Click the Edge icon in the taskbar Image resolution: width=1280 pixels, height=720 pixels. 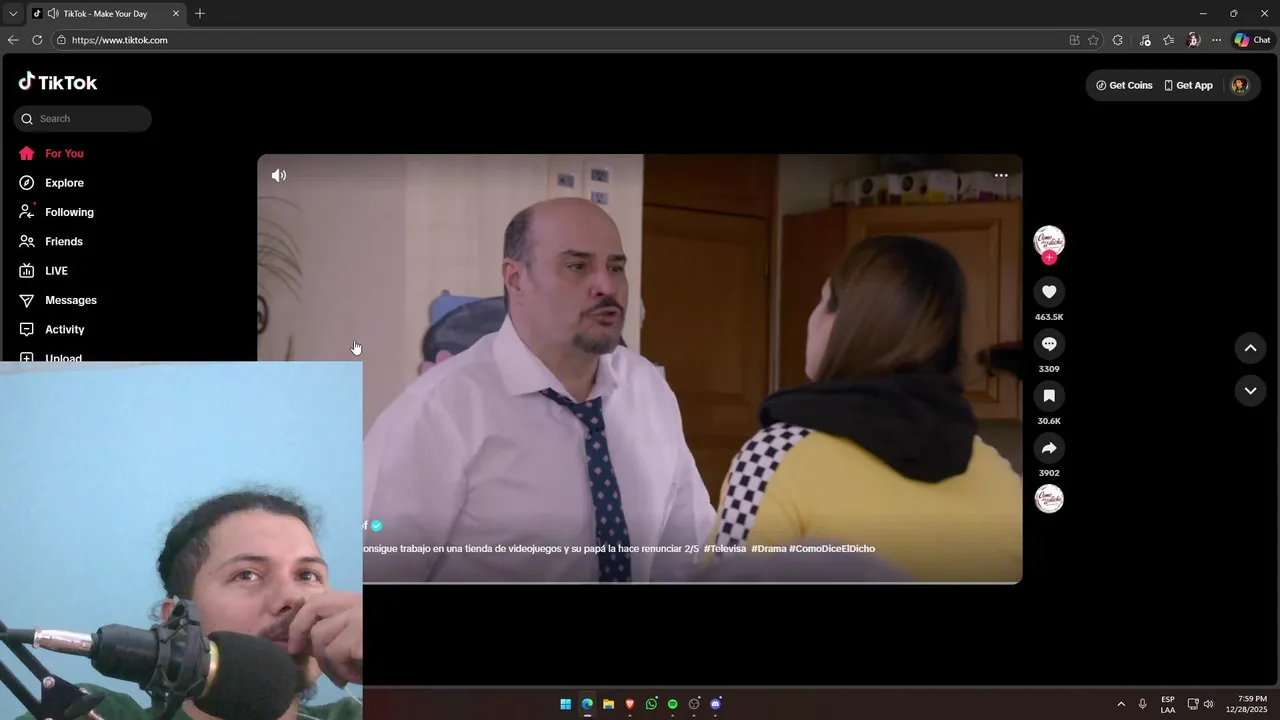[x=587, y=704]
